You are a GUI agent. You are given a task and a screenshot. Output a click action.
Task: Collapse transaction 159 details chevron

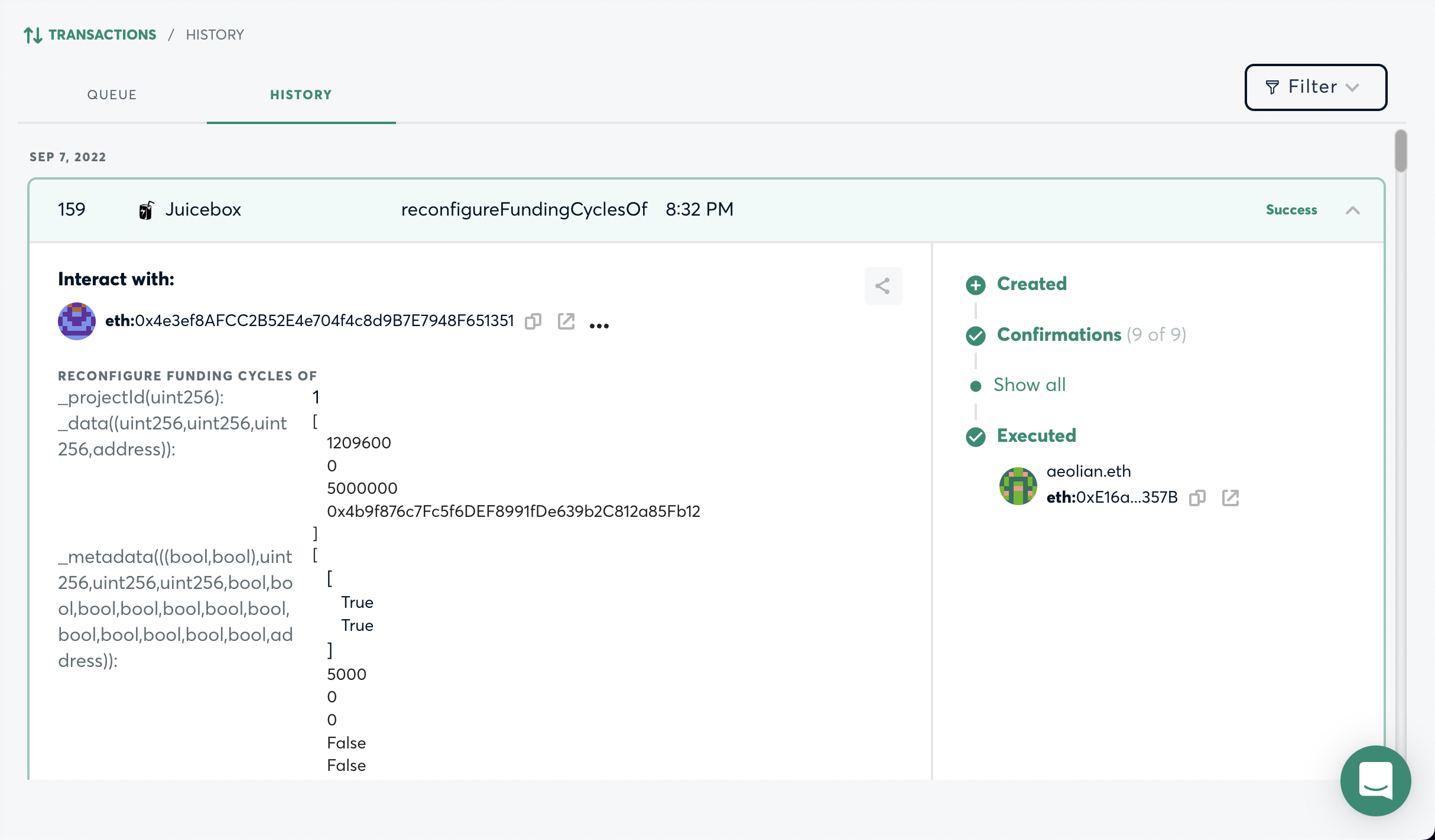(1352, 210)
